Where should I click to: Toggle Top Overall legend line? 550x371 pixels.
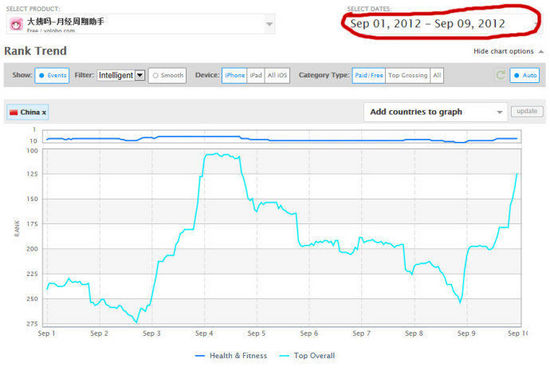point(307,356)
